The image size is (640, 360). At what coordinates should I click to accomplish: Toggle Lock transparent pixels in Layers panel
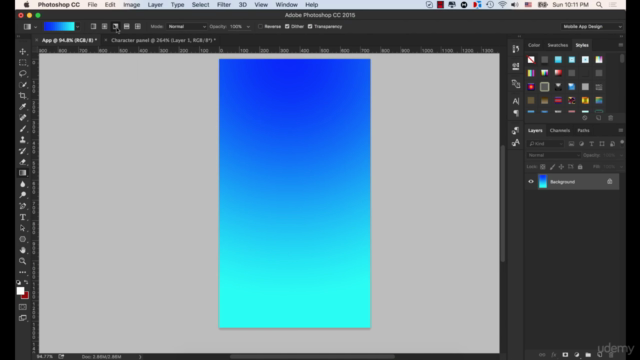click(x=542, y=167)
